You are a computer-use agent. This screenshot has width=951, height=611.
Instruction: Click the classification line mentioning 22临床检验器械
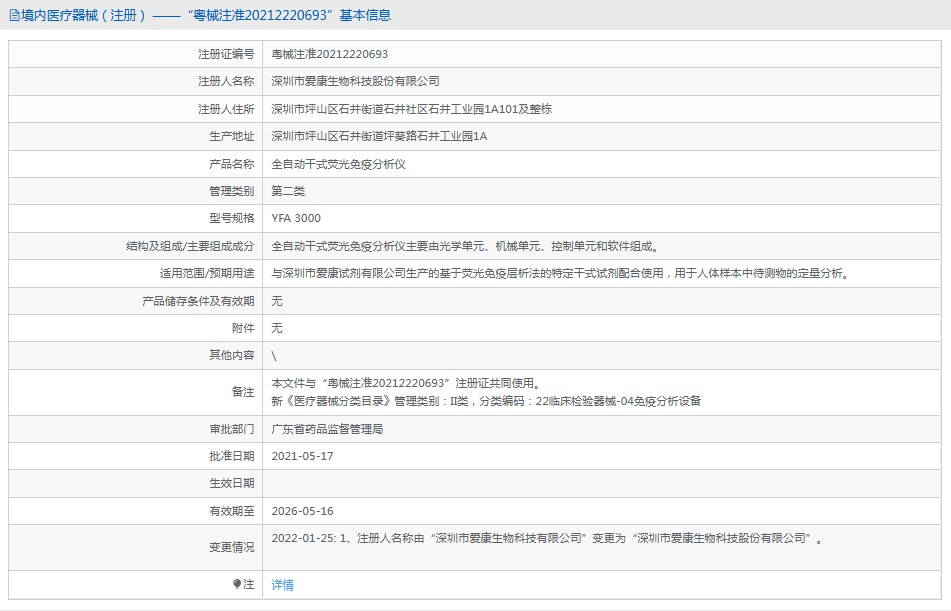(x=486, y=401)
